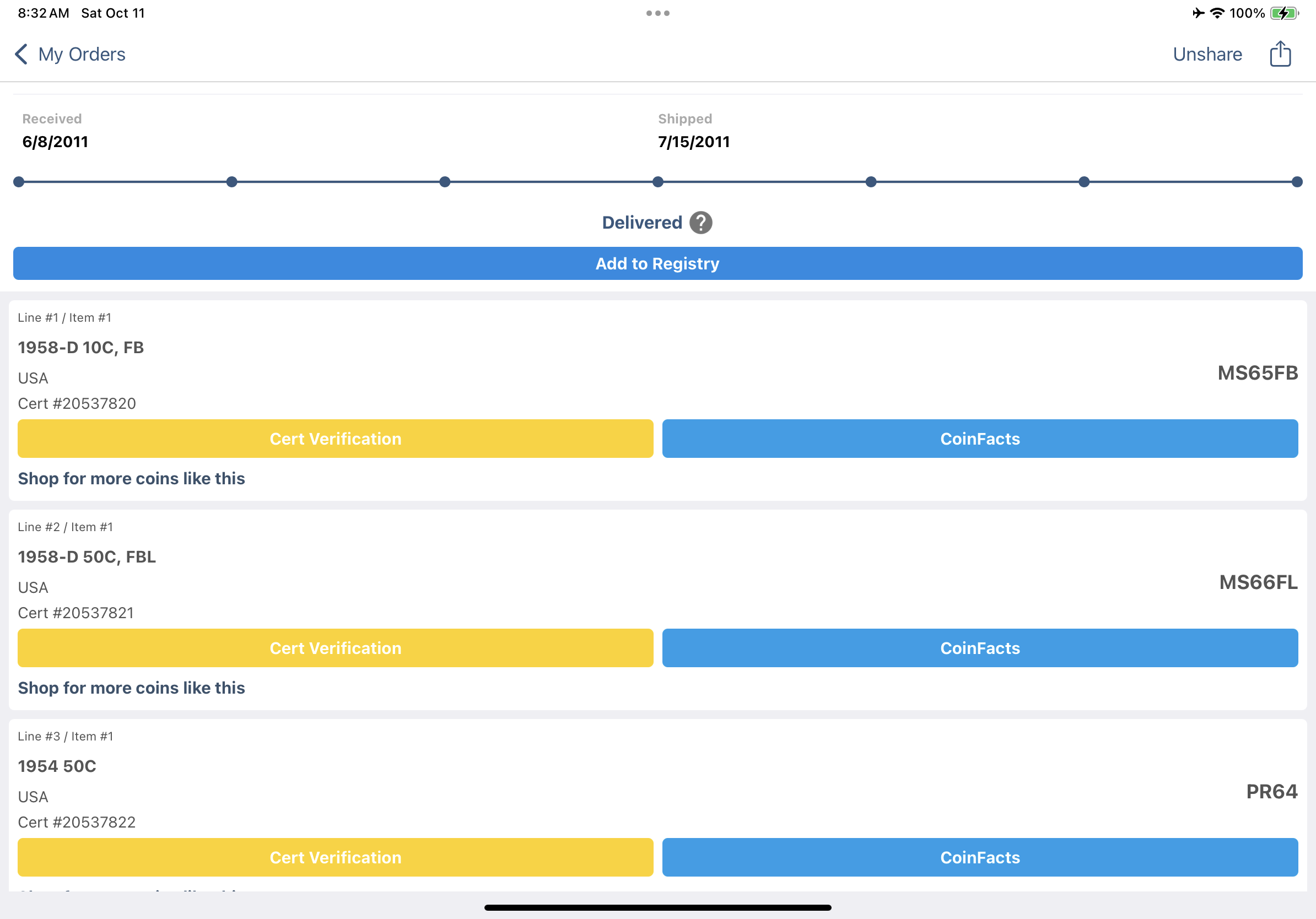
Task: Shop more coins like 1958-D 50C
Action: 131,688
